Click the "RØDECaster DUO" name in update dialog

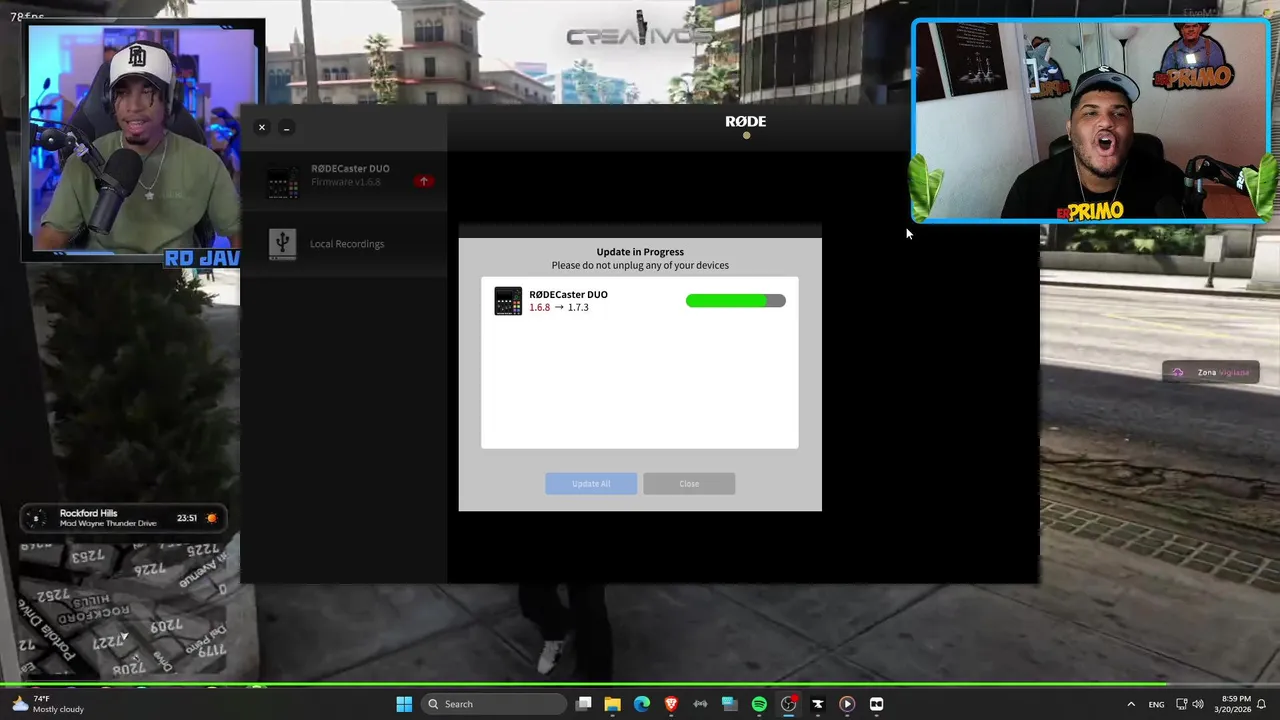tap(568, 295)
